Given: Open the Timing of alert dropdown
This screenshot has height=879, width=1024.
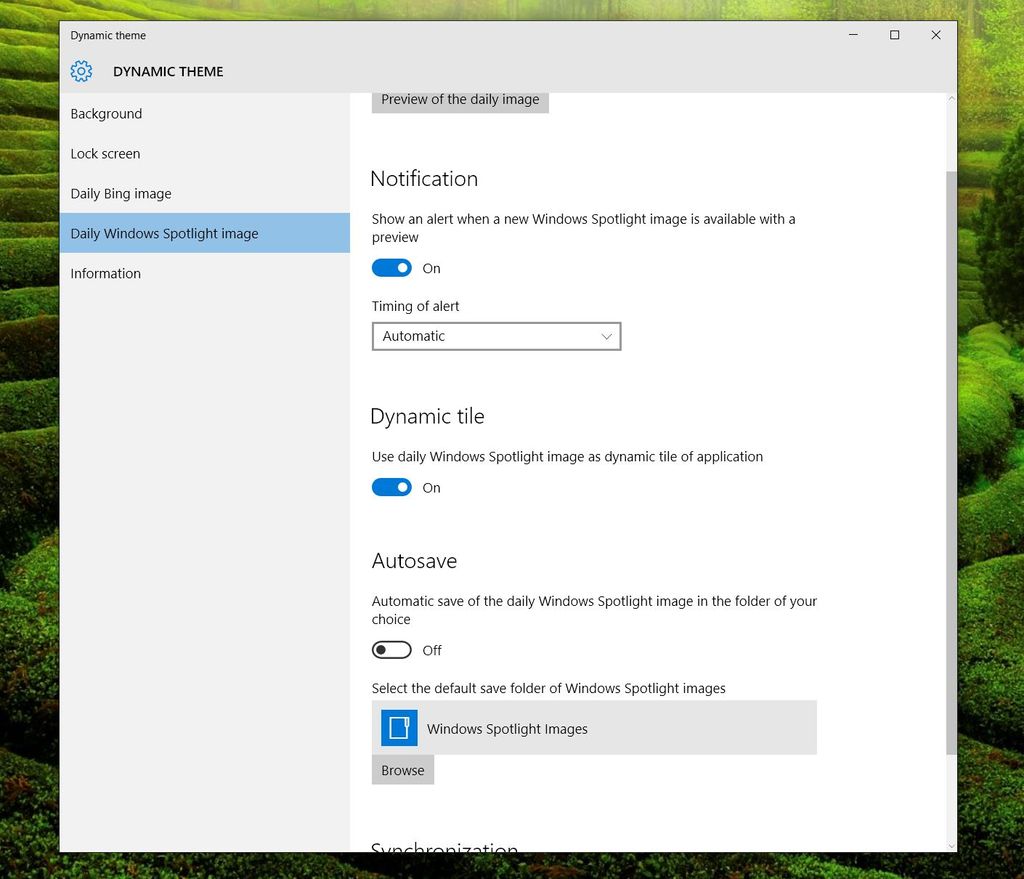Looking at the screenshot, I should [x=496, y=336].
